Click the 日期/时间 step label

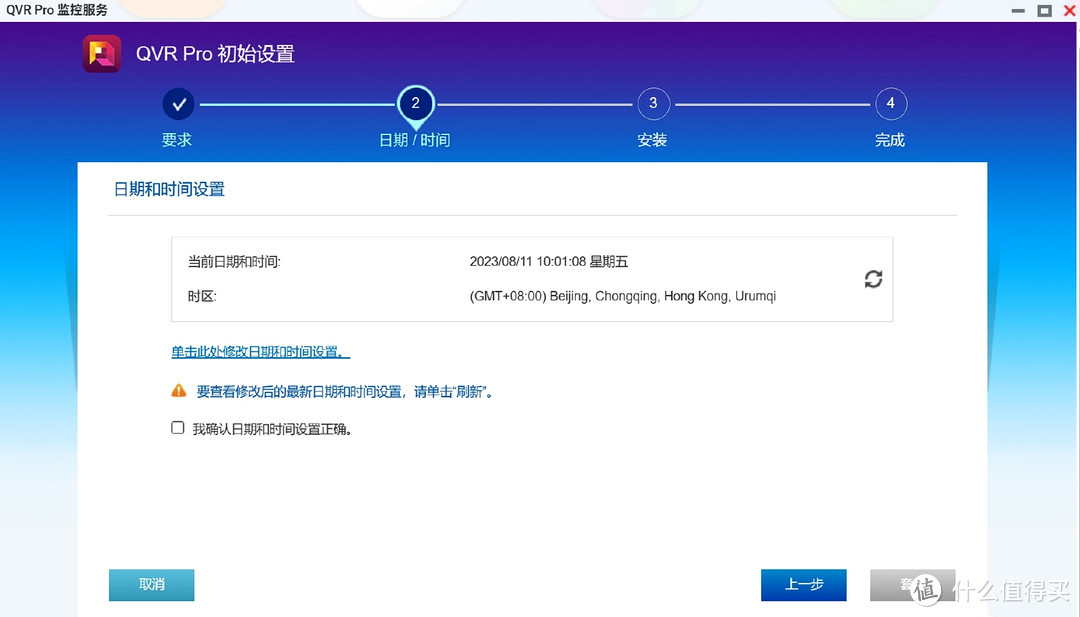pos(415,140)
